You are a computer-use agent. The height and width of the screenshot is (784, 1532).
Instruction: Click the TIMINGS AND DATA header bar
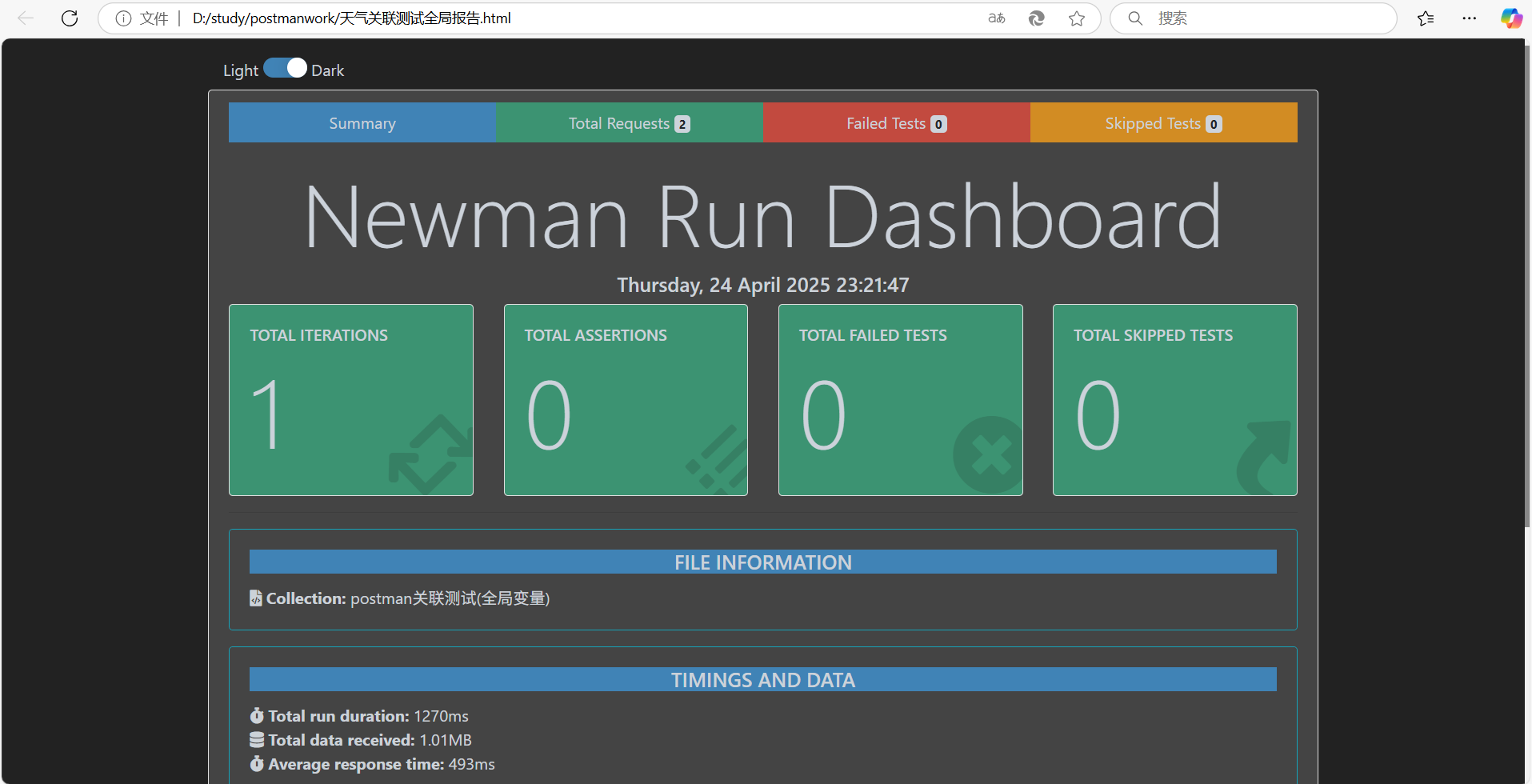[x=763, y=679]
